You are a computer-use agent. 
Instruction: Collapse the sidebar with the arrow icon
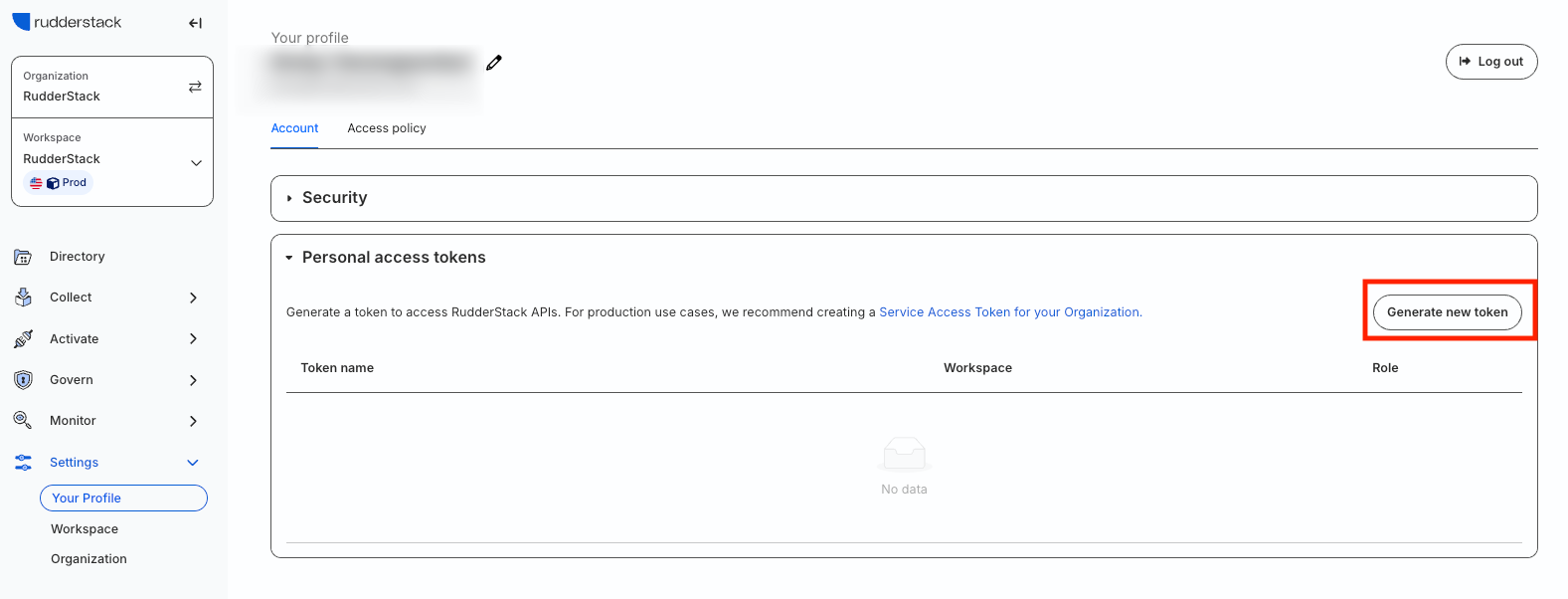pyautogui.click(x=195, y=23)
